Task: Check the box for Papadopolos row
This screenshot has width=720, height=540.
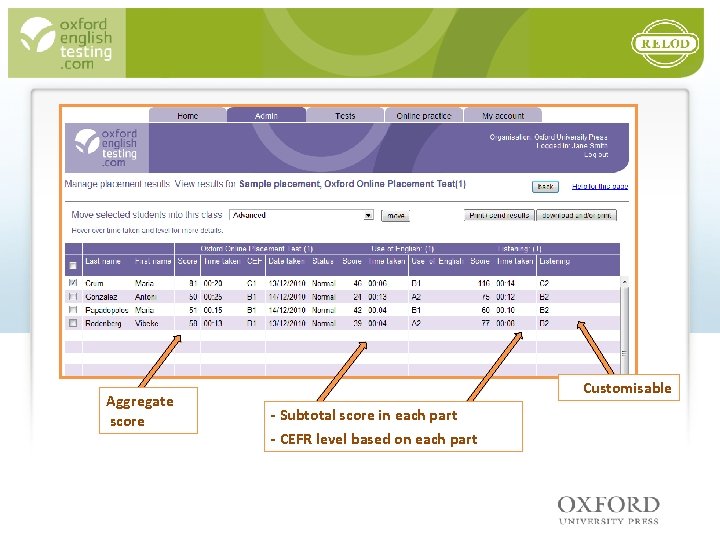Action: (73, 310)
